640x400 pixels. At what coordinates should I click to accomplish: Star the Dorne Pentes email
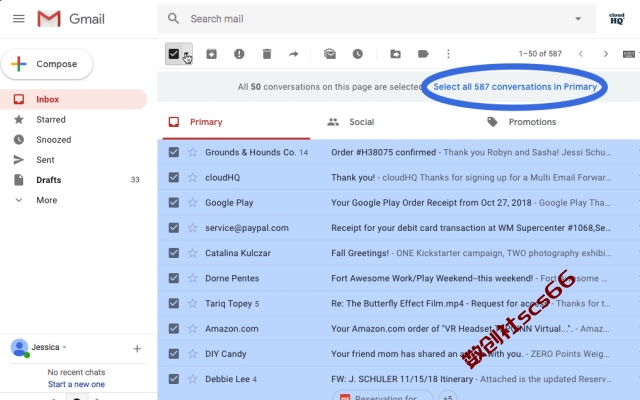point(193,278)
